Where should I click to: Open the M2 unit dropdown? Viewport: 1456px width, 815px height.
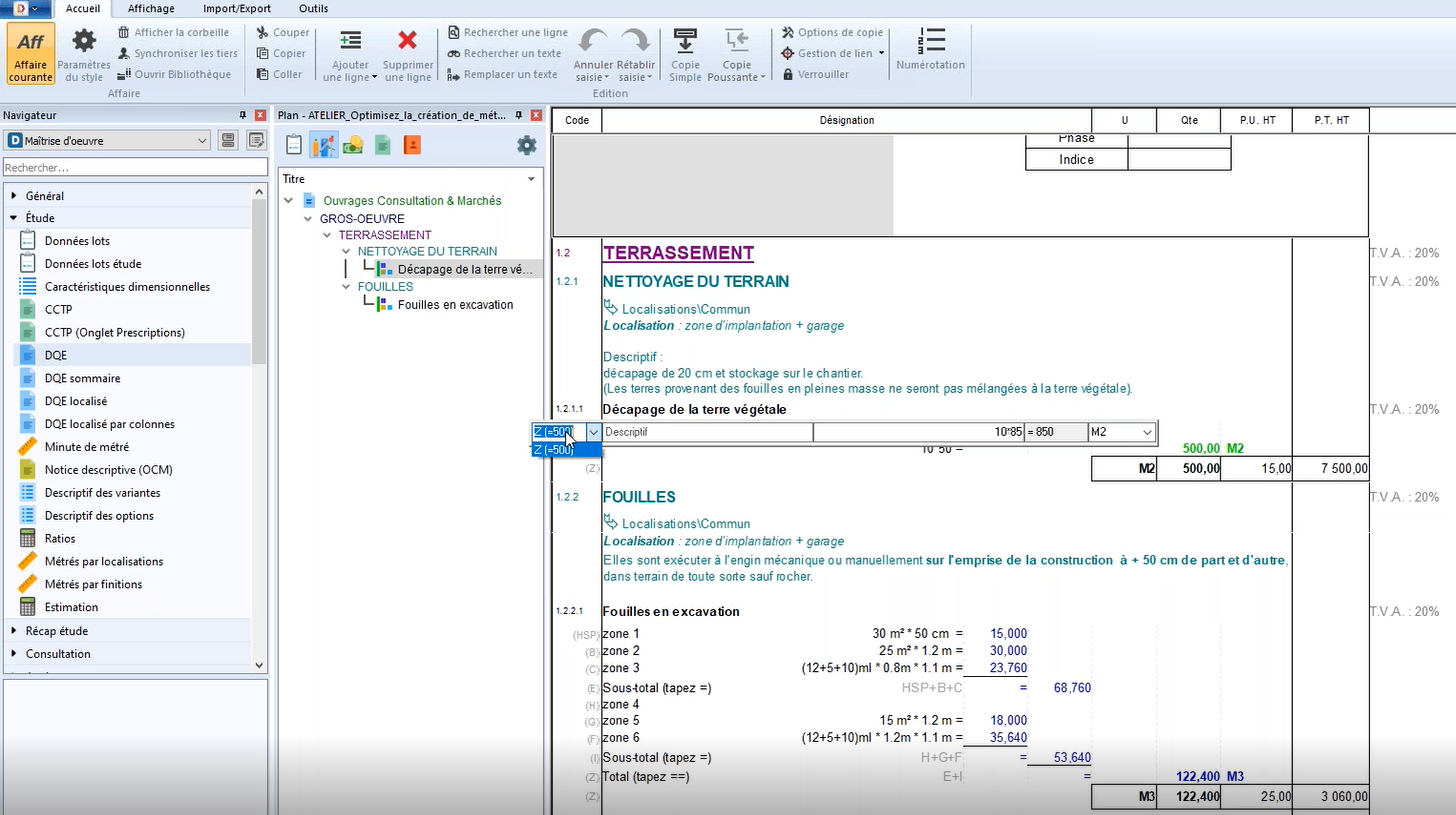coord(1123,432)
